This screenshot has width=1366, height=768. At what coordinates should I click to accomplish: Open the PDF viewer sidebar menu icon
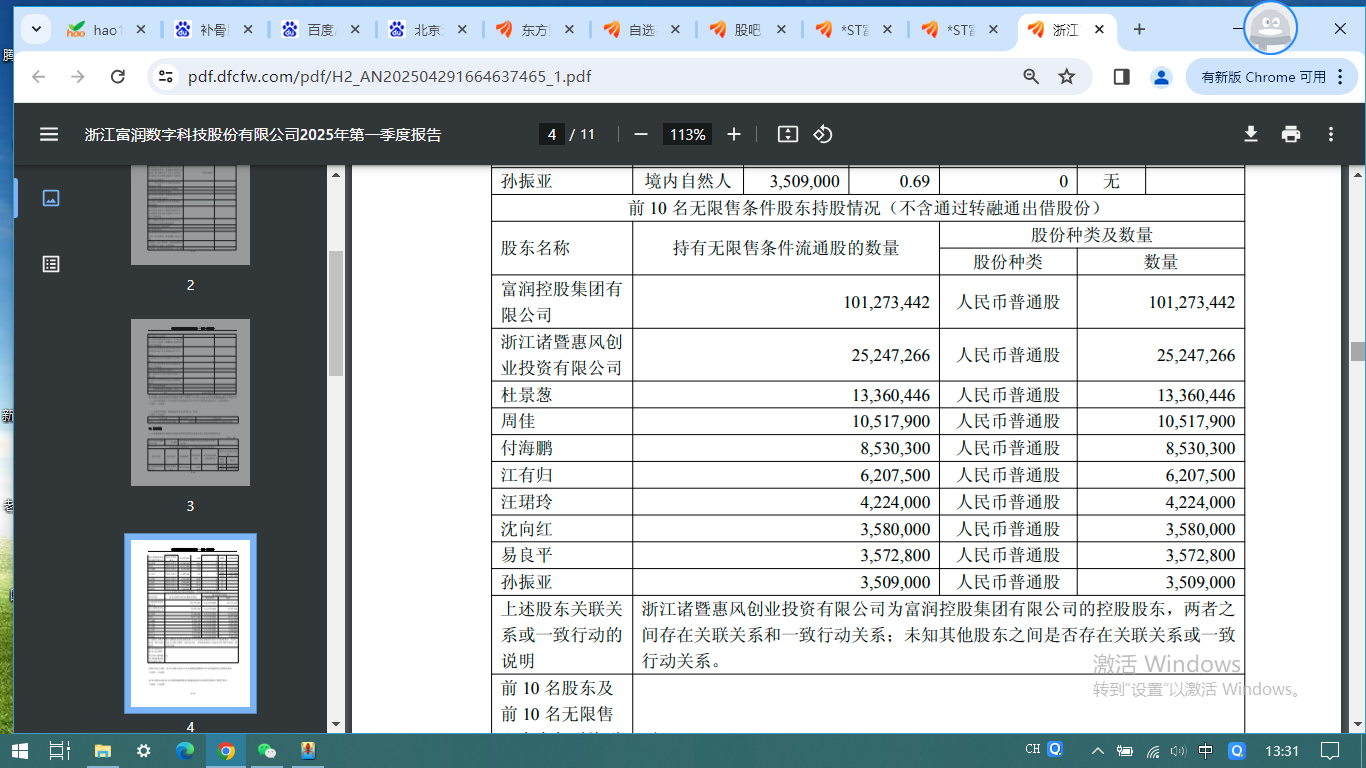(x=49, y=134)
